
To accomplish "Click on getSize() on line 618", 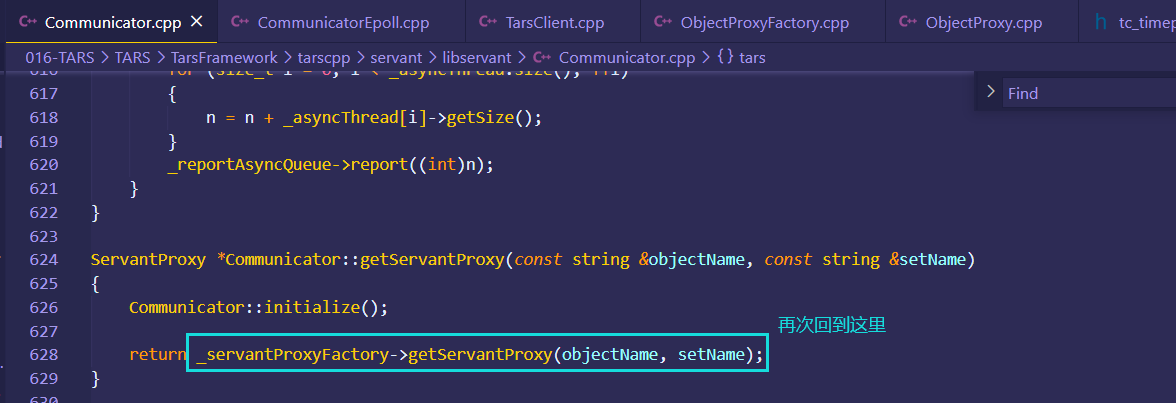I will pos(489,118).
